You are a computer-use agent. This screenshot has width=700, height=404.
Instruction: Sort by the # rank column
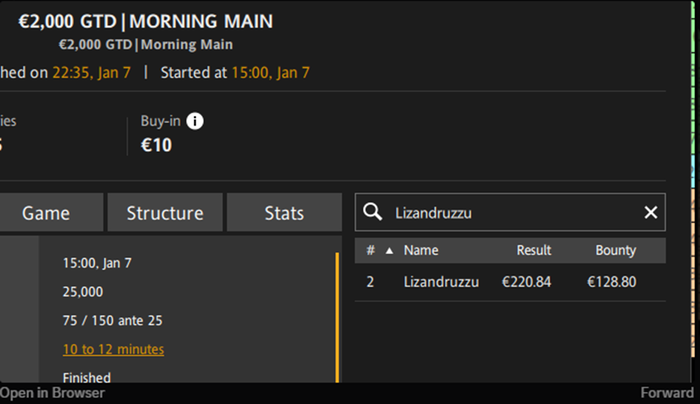(x=370, y=251)
